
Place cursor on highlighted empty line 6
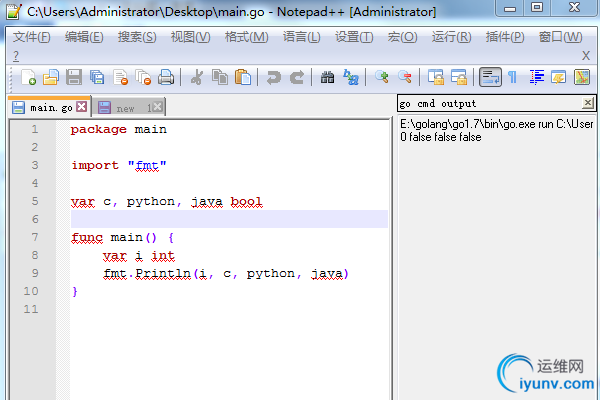click(229, 219)
